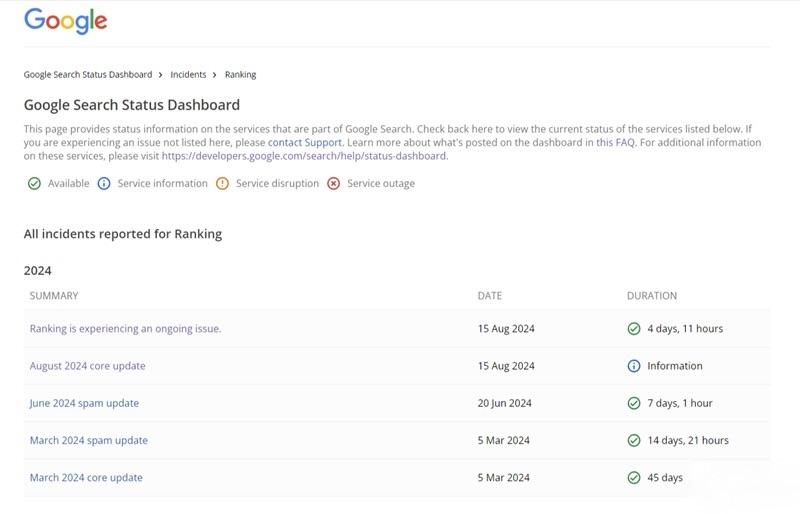
Task: Click the '45 days' duration text
Action: point(665,478)
